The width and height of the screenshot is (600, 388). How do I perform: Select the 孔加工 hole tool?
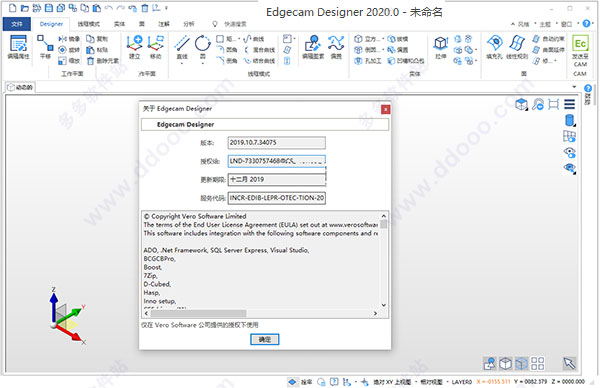(368, 60)
